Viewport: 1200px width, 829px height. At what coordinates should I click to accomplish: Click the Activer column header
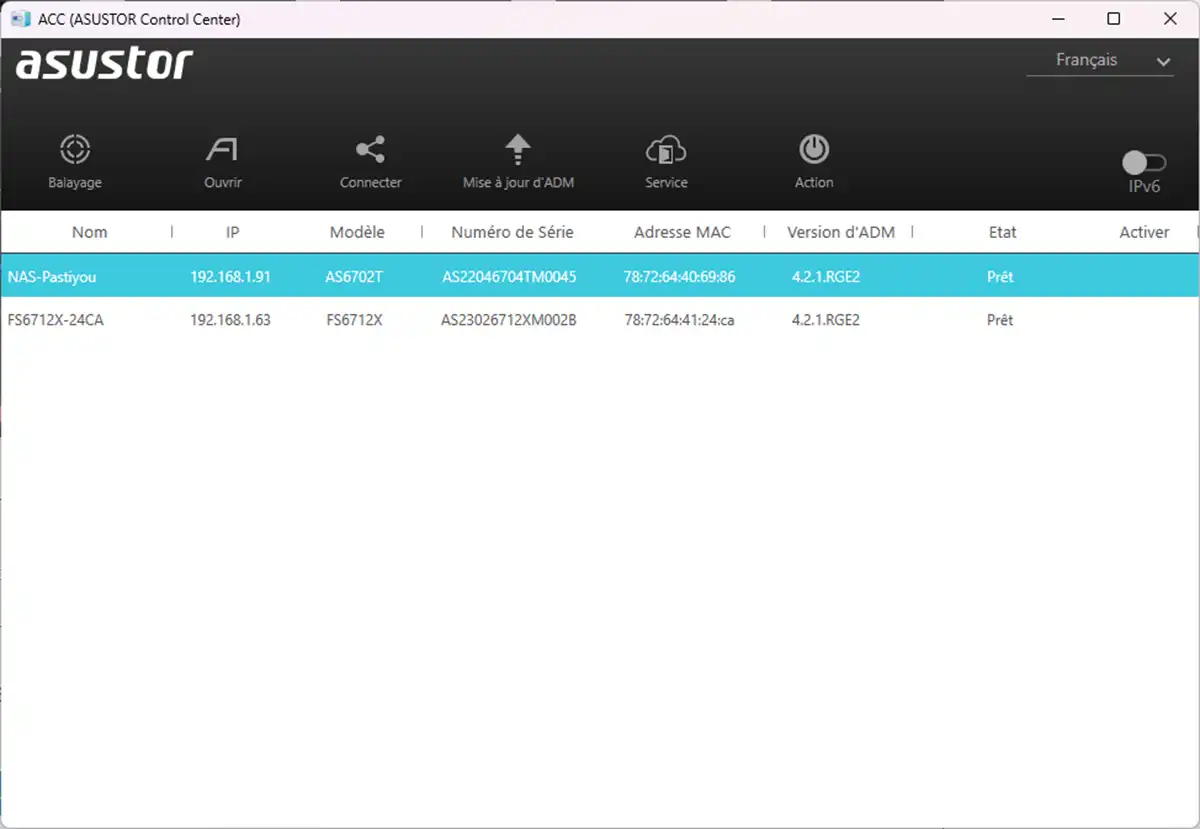pyautogui.click(x=1144, y=231)
